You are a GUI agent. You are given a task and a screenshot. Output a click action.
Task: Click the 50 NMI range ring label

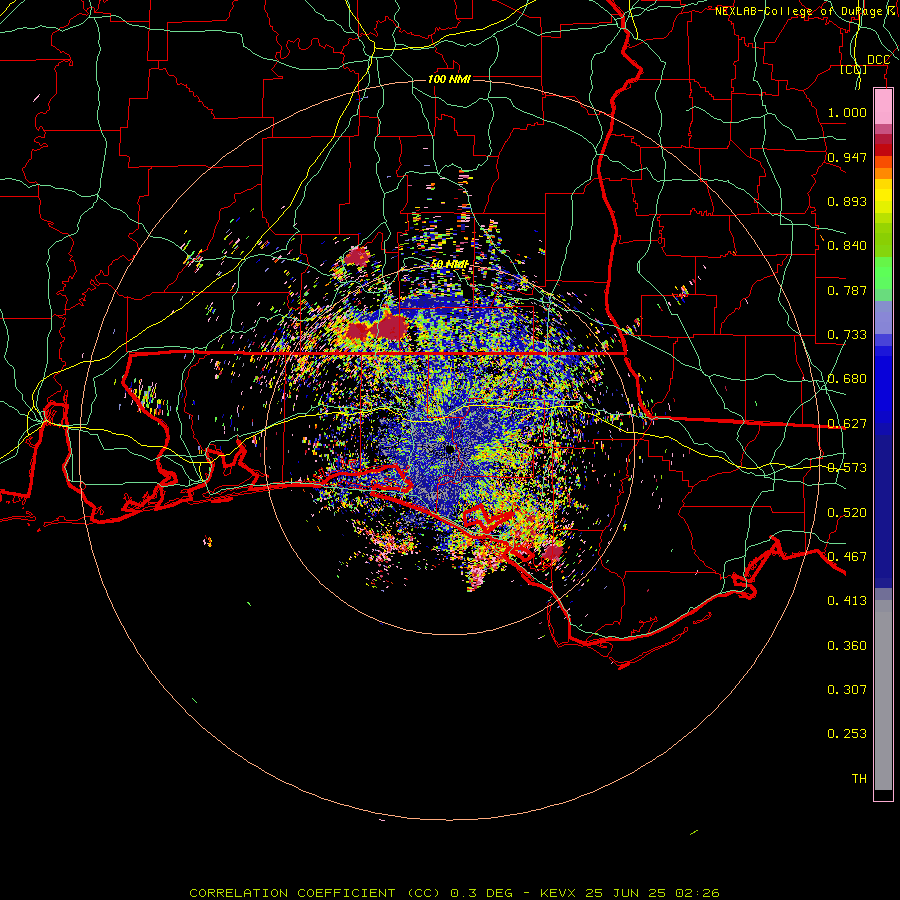(450, 265)
